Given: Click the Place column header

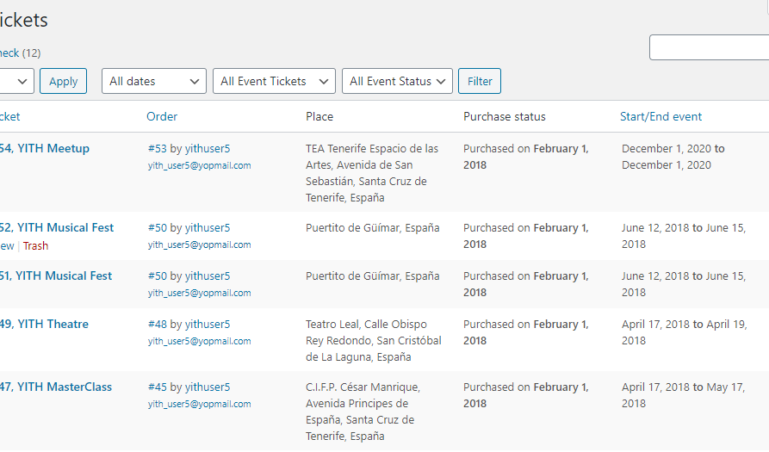Looking at the screenshot, I should 319,117.
